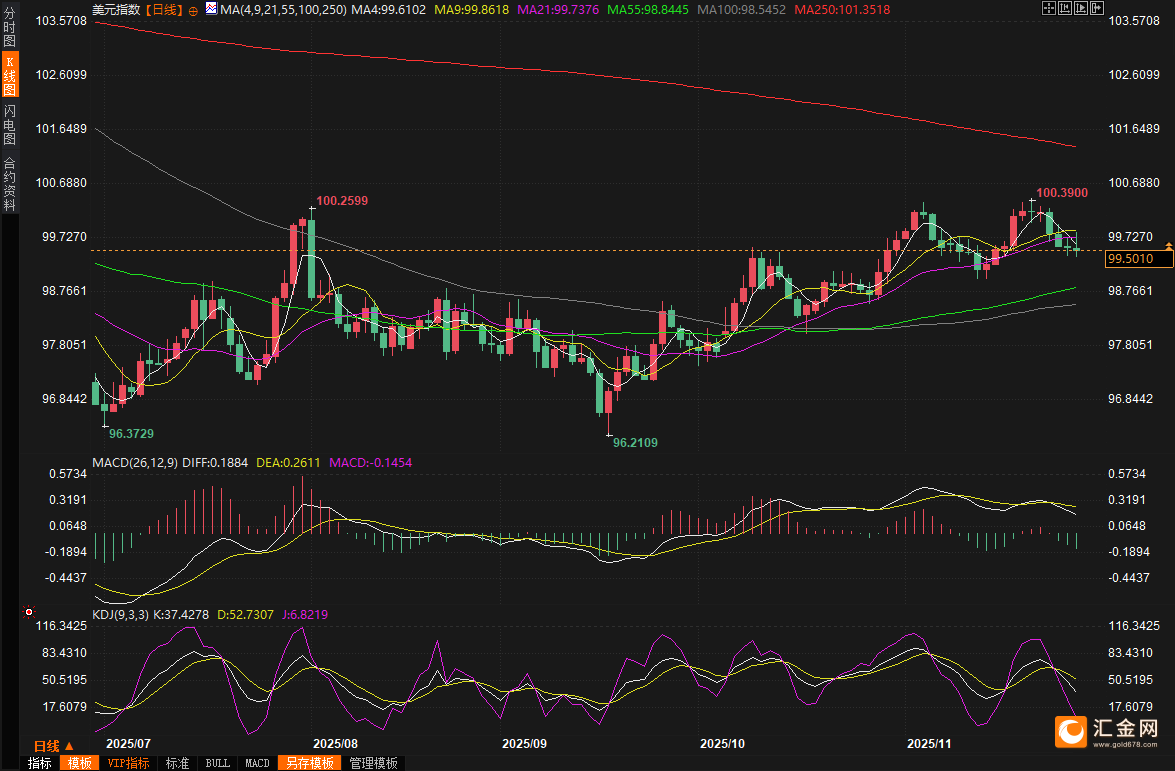Choose the MACD template
The height and width of the screenshot is (771, 1175).
coord(257,763)
